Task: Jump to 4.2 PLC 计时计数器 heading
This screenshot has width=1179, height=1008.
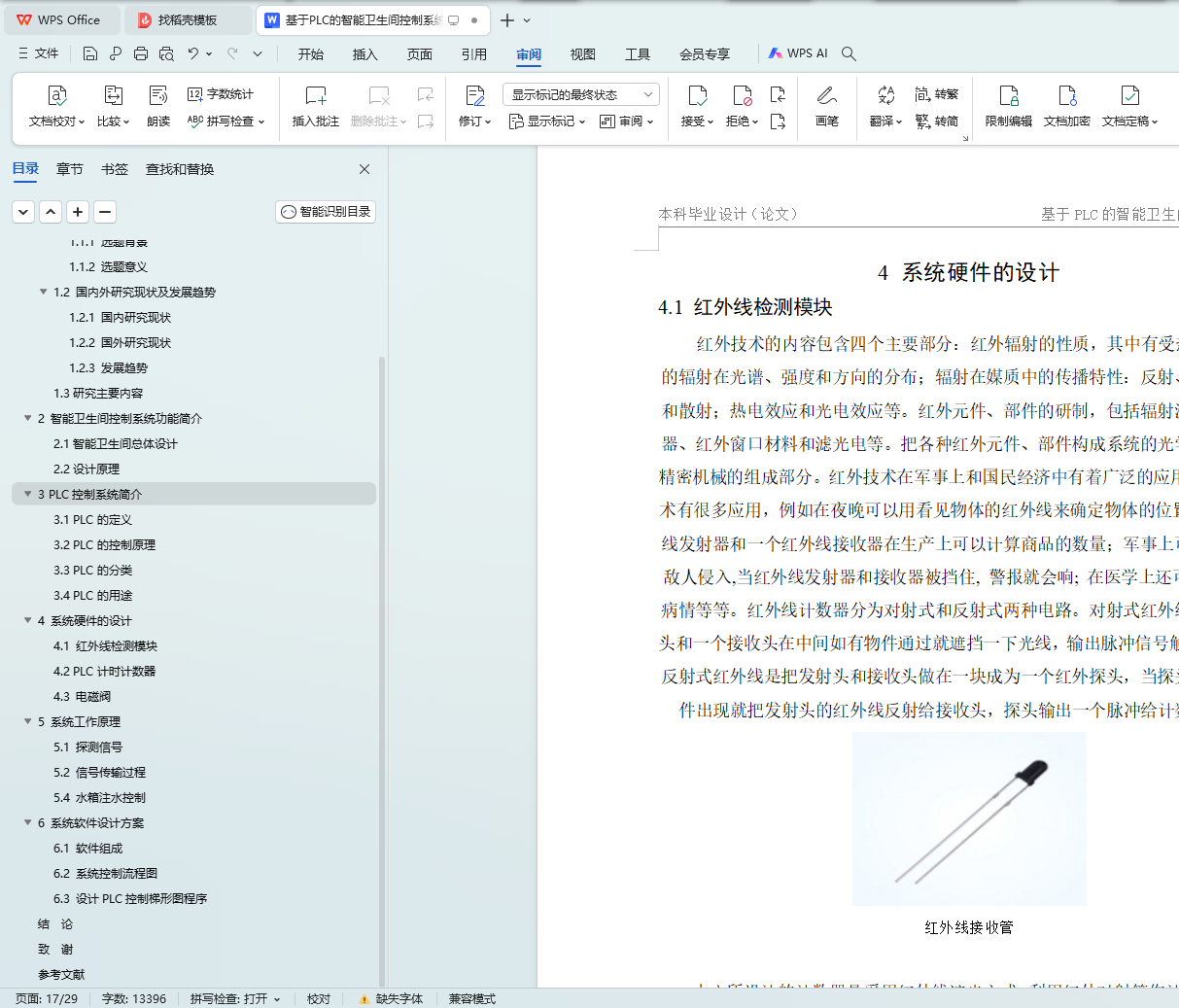Action: pyautogui.click(x=104, y=671)
